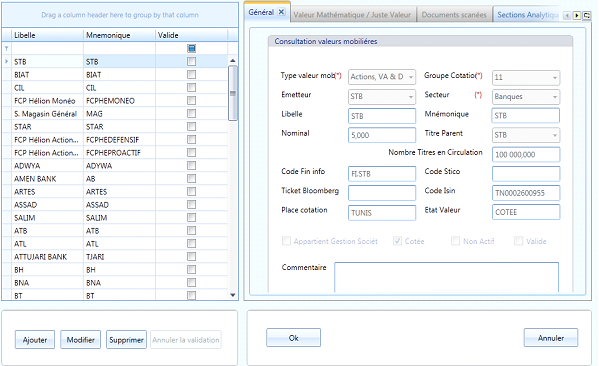Image resolution: width=599 pixels, height=366 pixels.
Task: Toggle the Valide filter checkbox in filter row
Action: pos(191,48)
